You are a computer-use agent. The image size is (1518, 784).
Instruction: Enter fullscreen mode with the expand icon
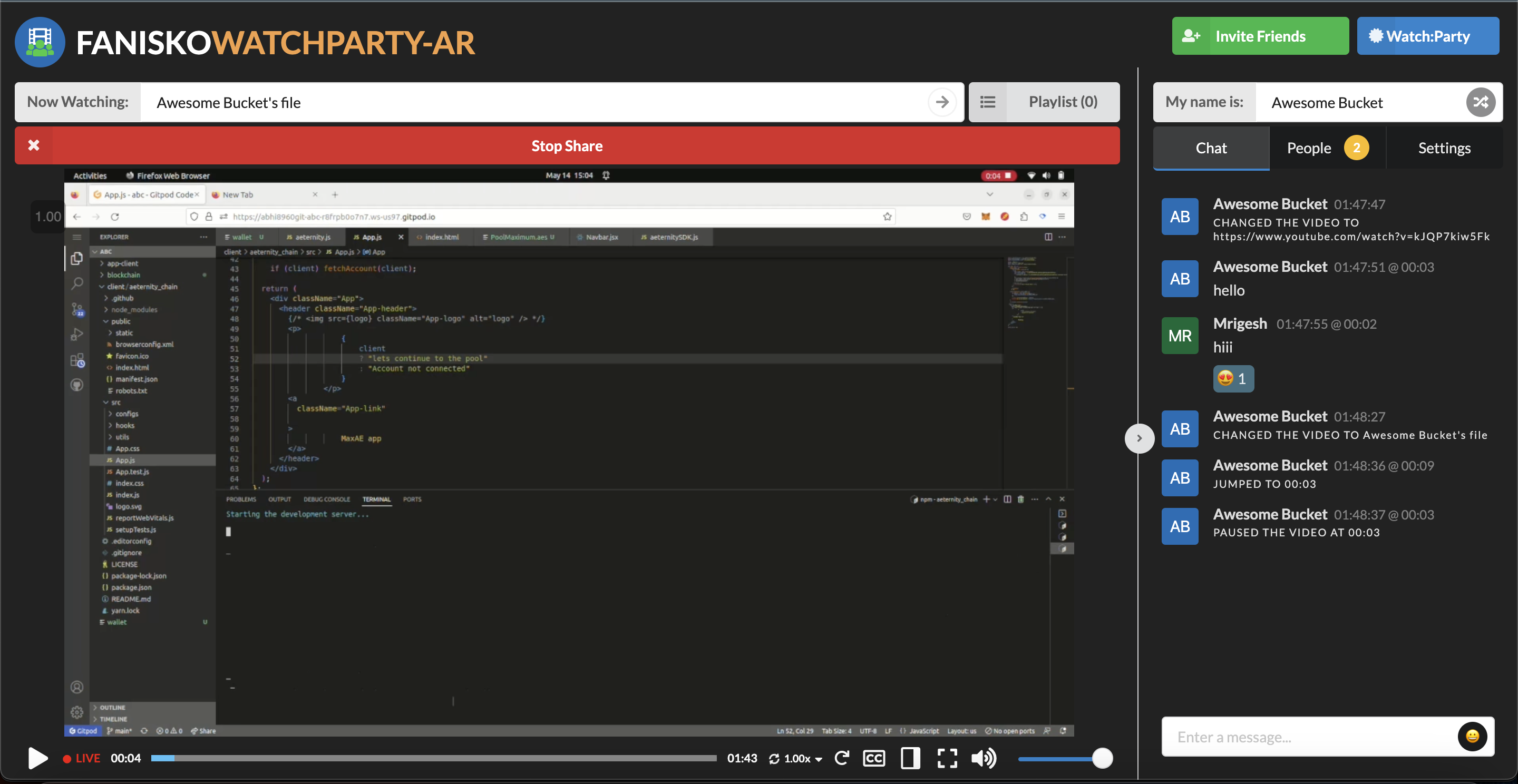(947, 758)
